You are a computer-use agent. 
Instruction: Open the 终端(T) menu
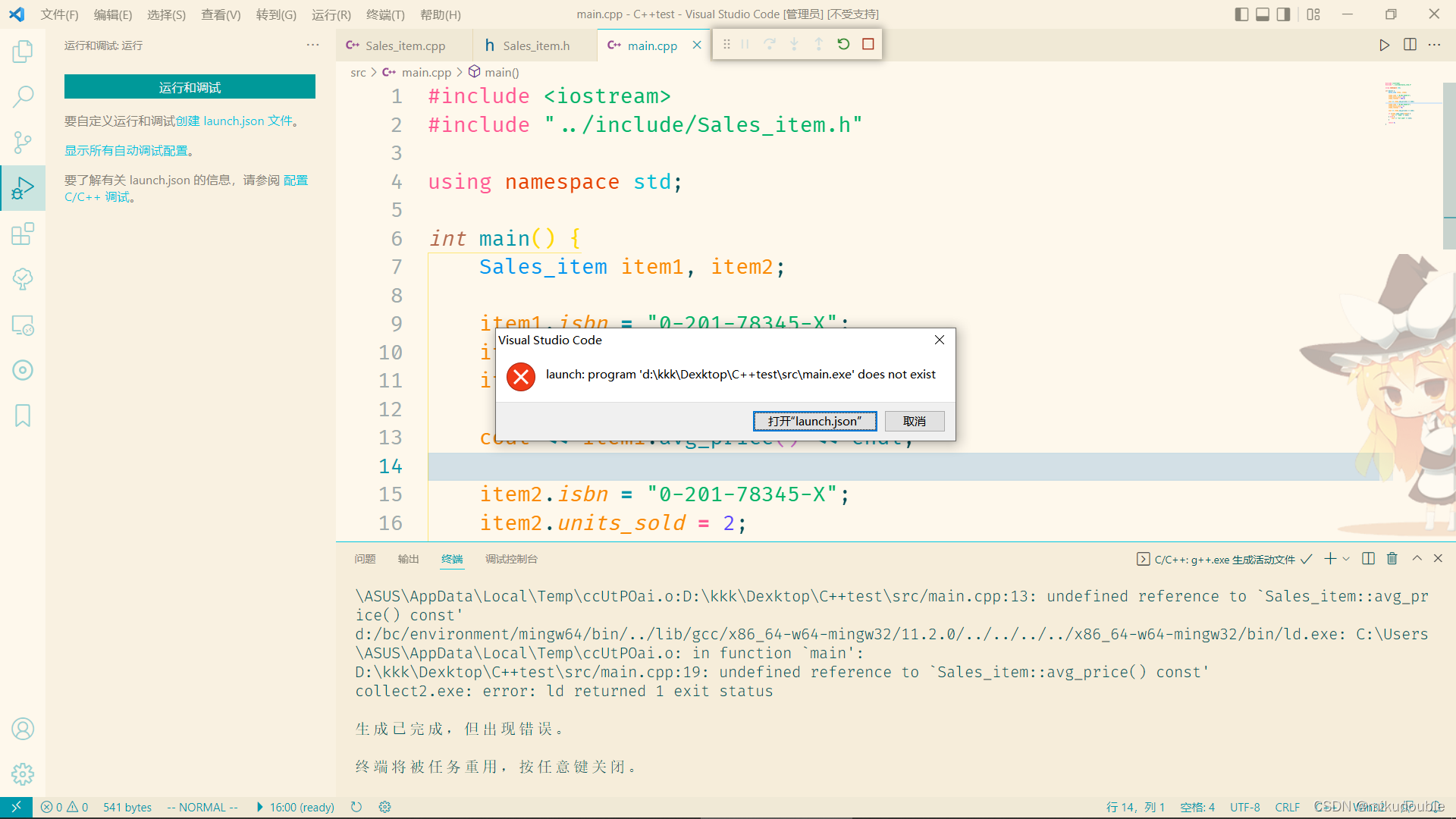point(385,14)
